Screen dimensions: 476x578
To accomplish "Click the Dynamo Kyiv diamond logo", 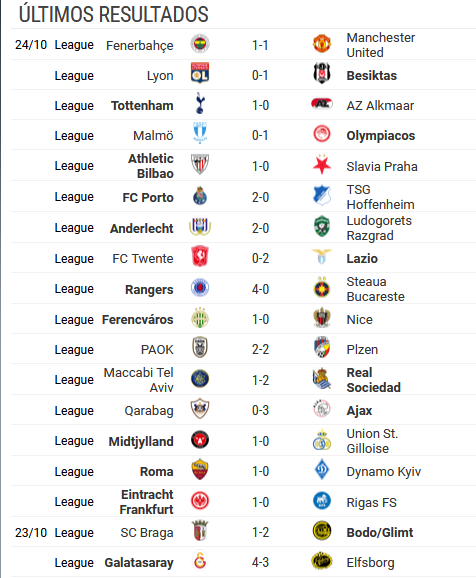I will (x=322, y=470).
